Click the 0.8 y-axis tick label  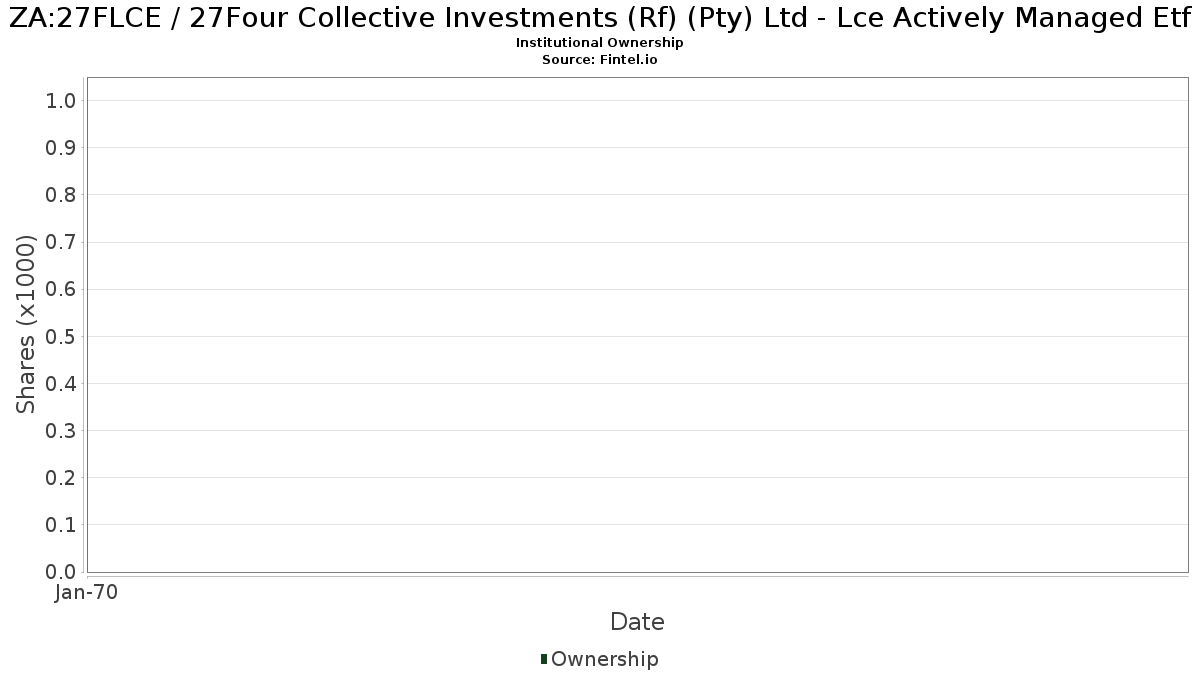61,194
